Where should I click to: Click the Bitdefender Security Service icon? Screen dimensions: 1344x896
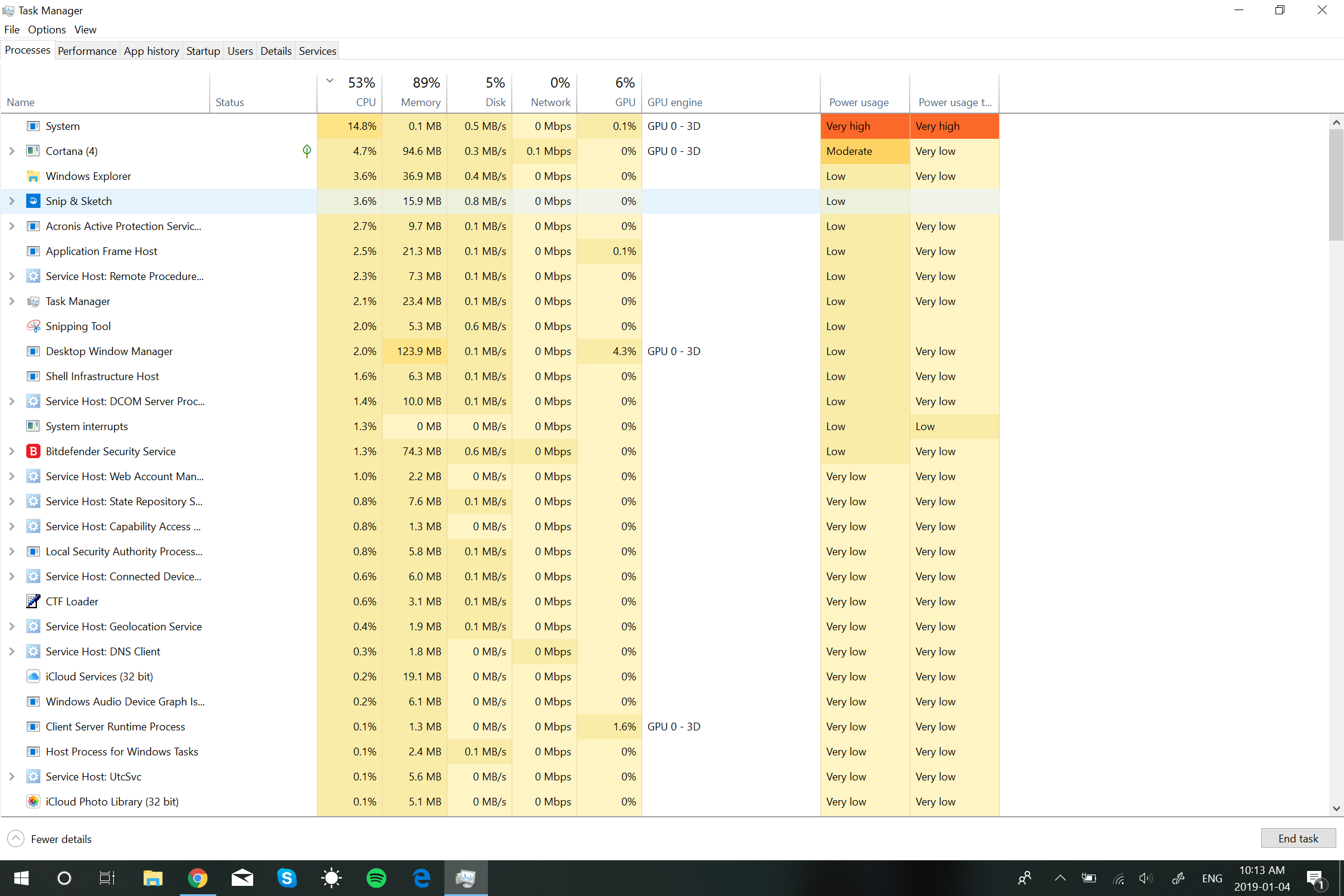point(33,452)
